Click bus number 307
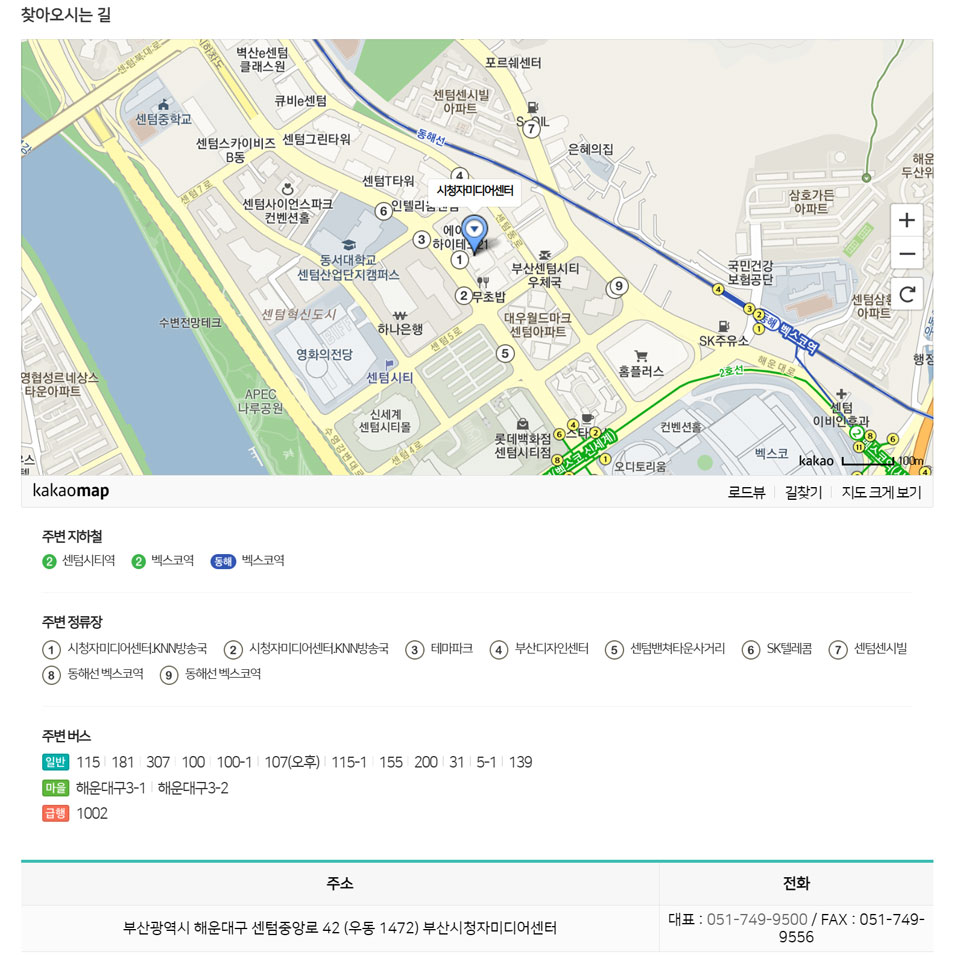 [158, 762]
